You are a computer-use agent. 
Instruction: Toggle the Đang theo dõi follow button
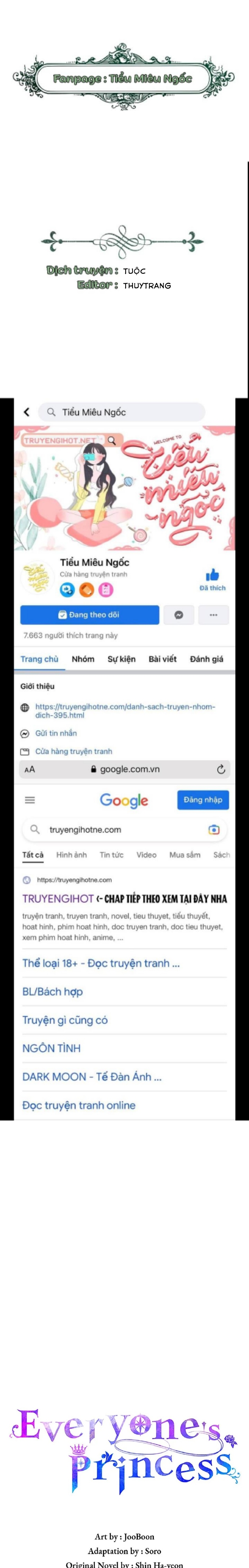pos(90,615)
